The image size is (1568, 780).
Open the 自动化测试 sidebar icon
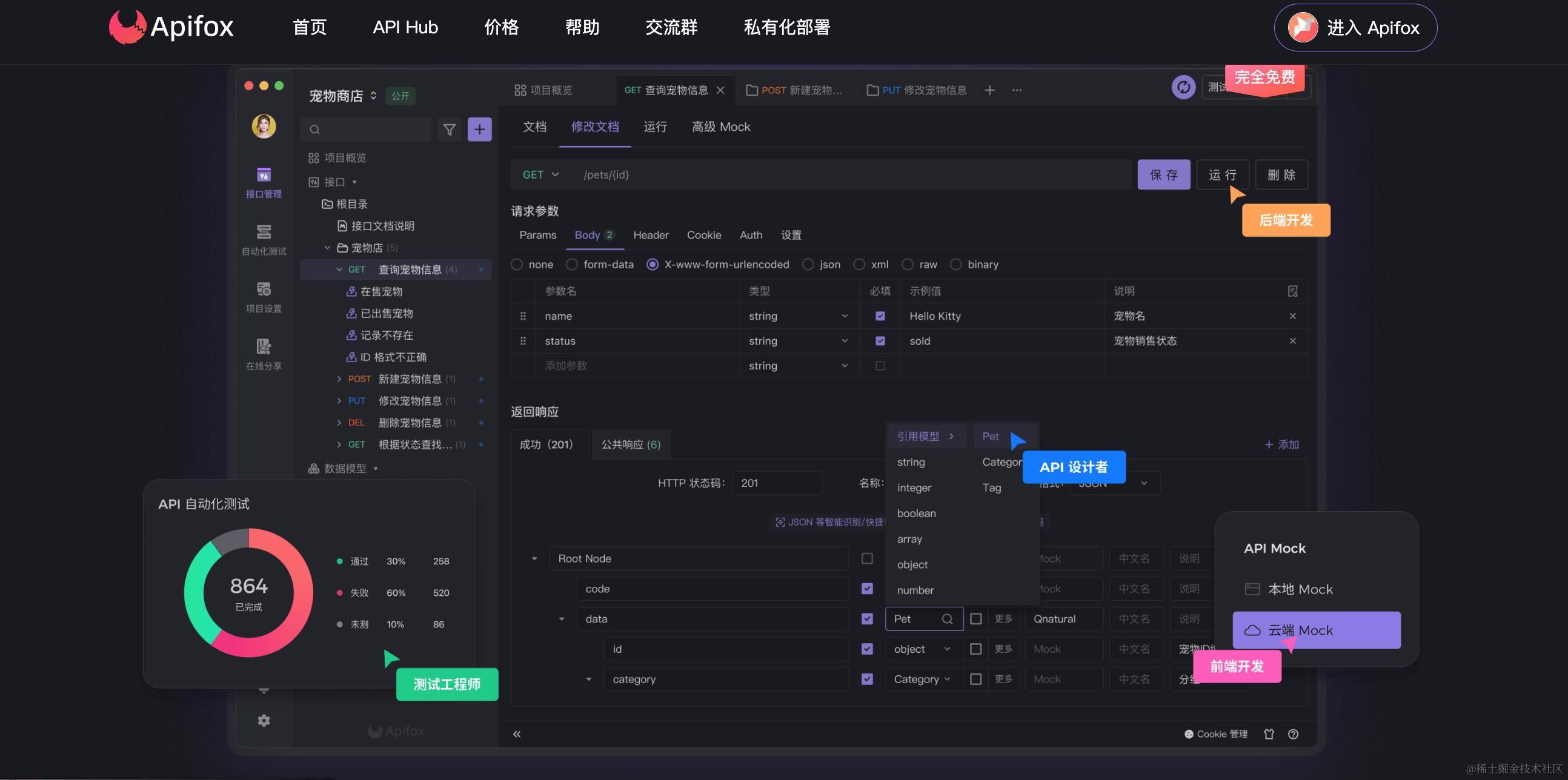264,240
